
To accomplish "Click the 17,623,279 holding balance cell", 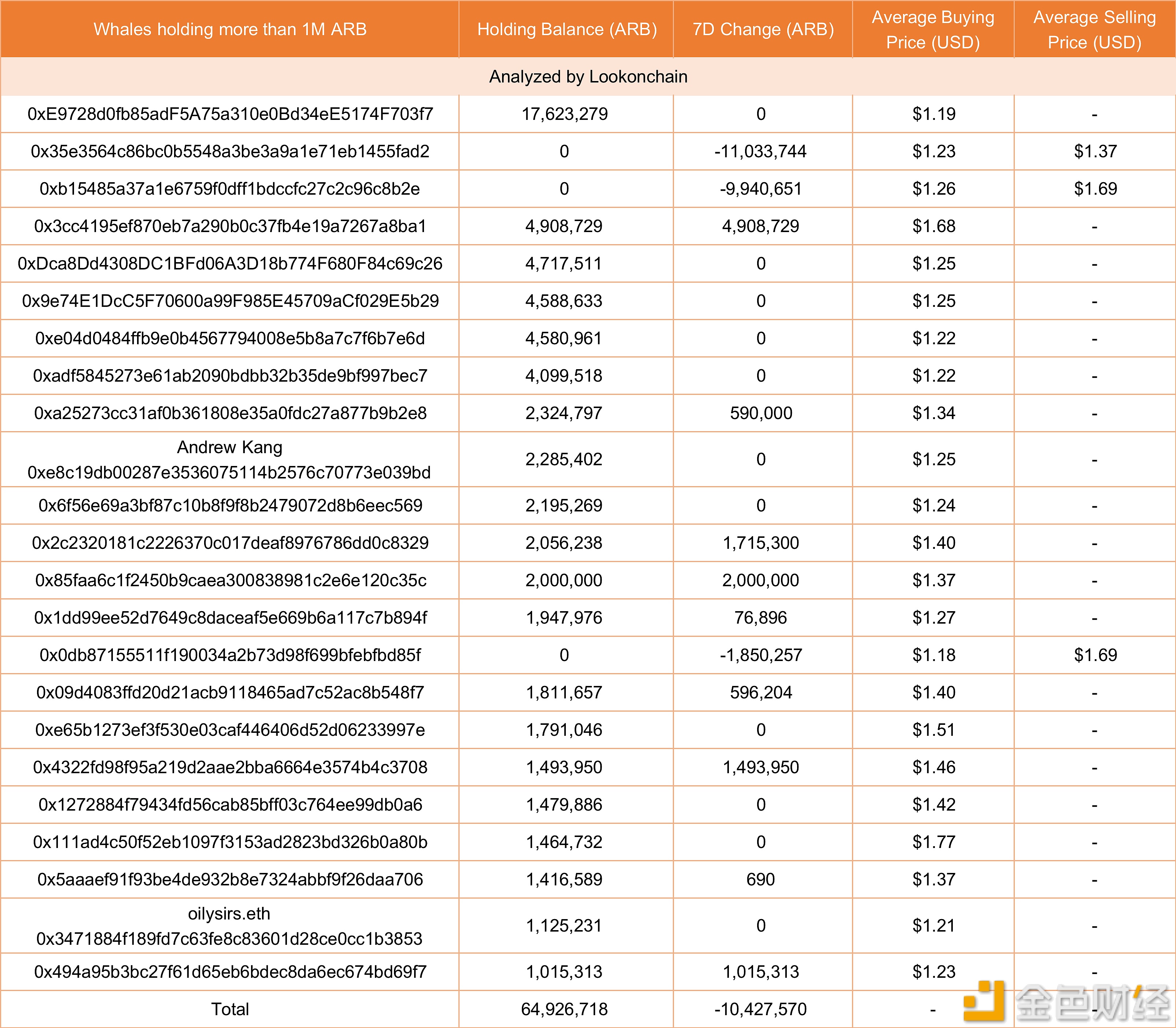I will [565, 114].
